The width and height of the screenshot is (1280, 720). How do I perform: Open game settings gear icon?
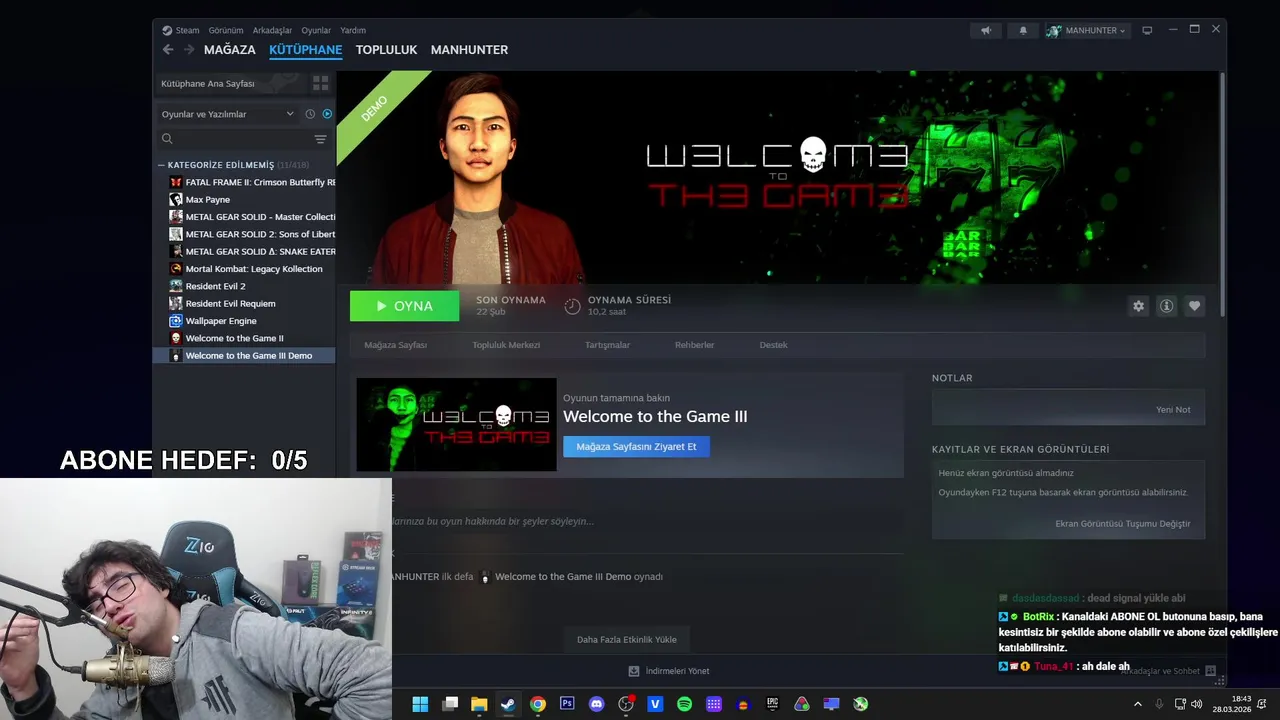pos(1138,306)
